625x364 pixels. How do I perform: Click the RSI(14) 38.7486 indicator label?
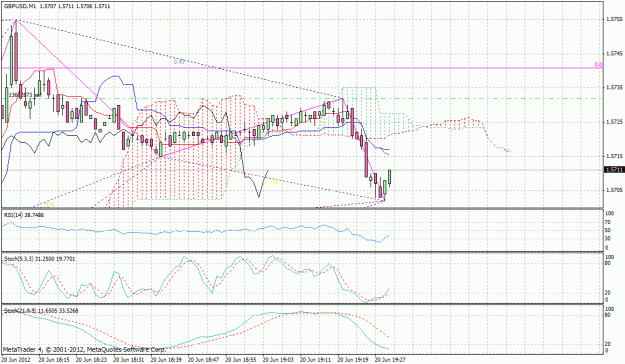point(24,215)
